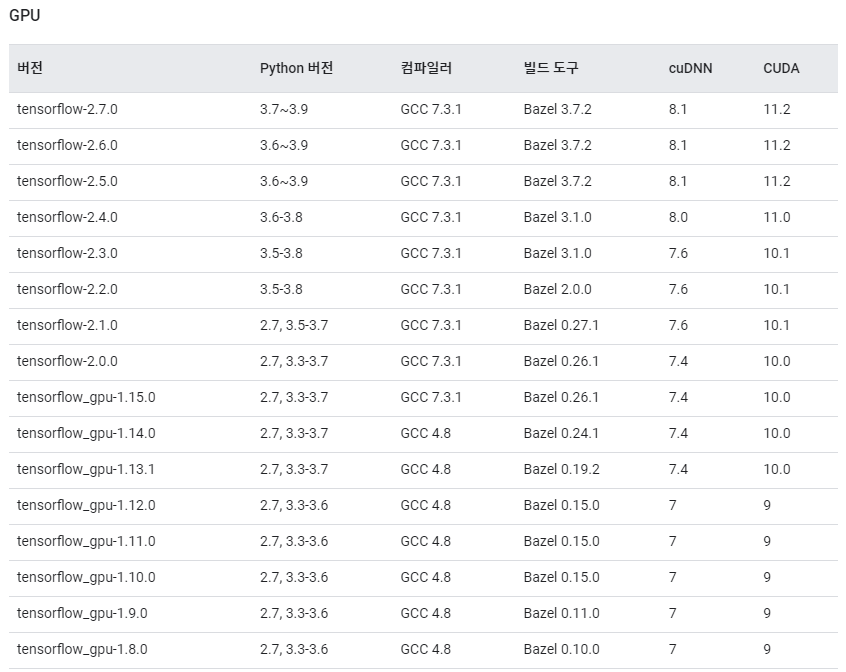846x672 pixels.
Task: Click cuDNN 8.1 in tensorflow-2.7.0 row
Action: tap(678, 109)
